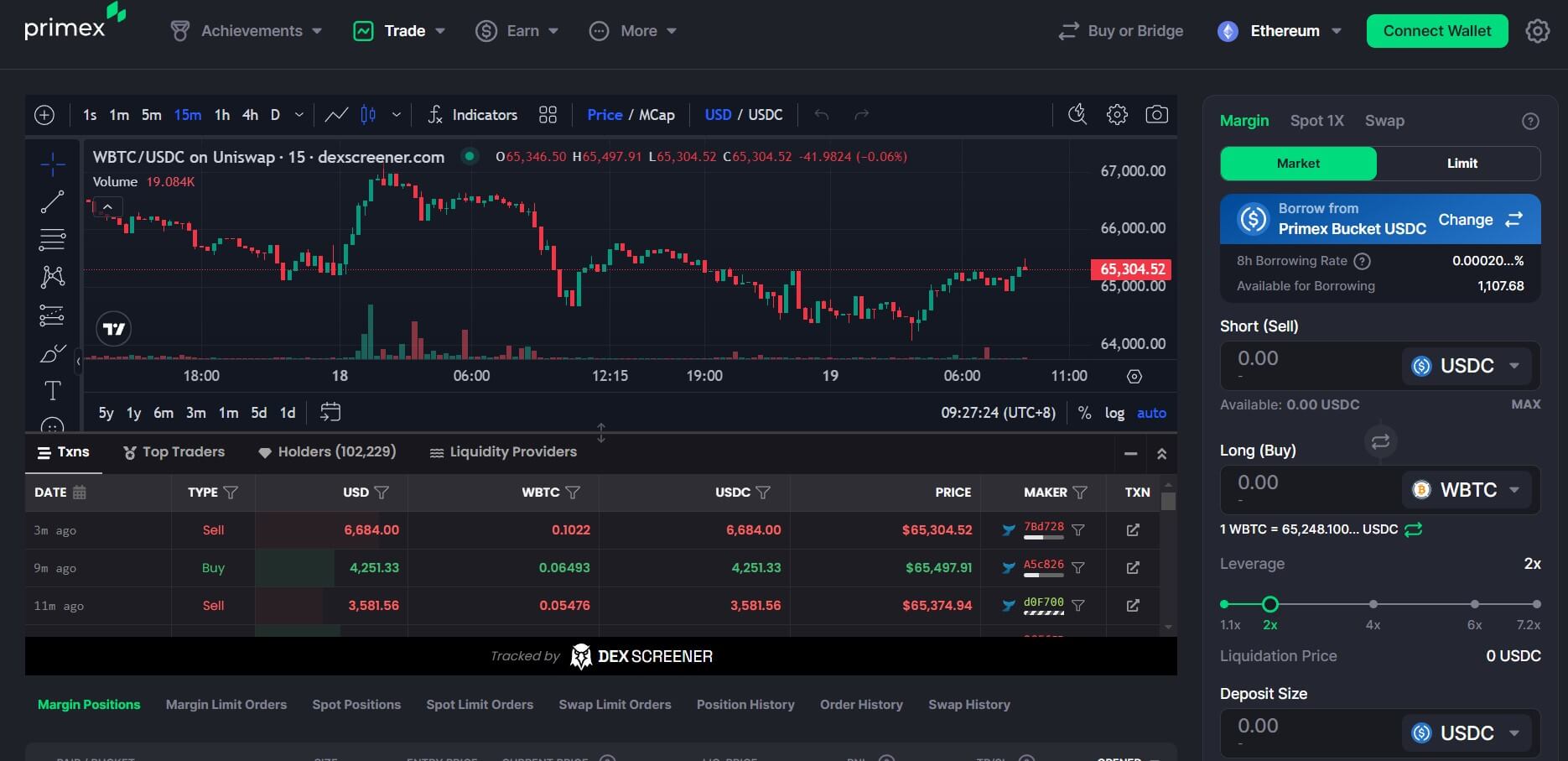Click the Margin help question mark icon
1568x761 pixels.
(x=1530, y=122)
